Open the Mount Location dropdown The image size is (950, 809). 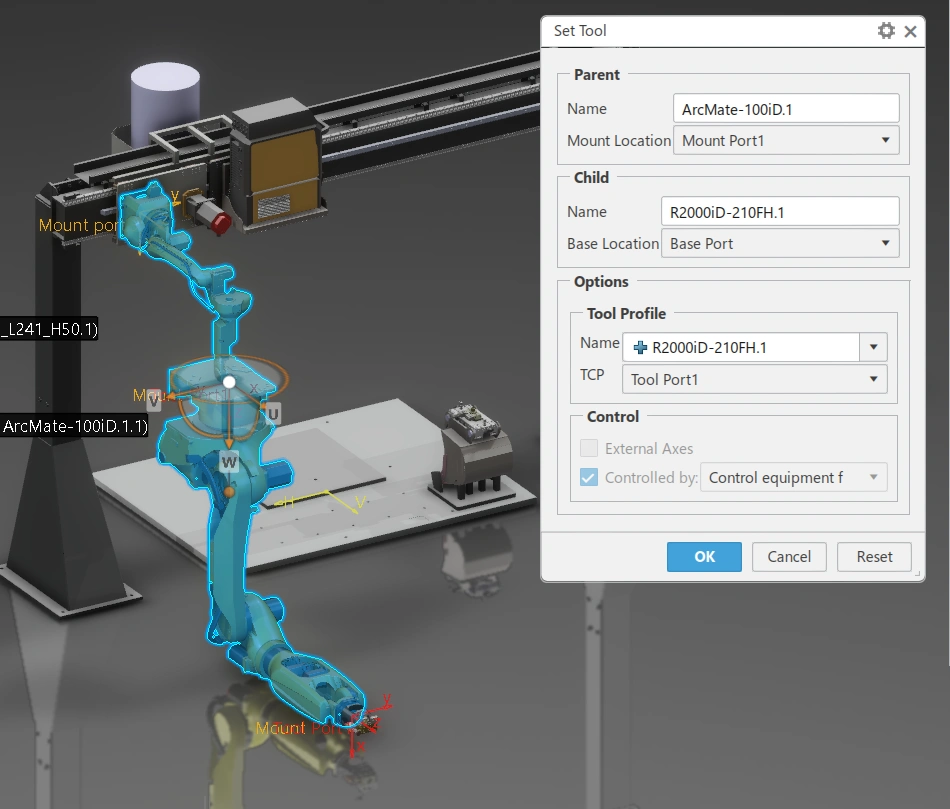[786, 141]
